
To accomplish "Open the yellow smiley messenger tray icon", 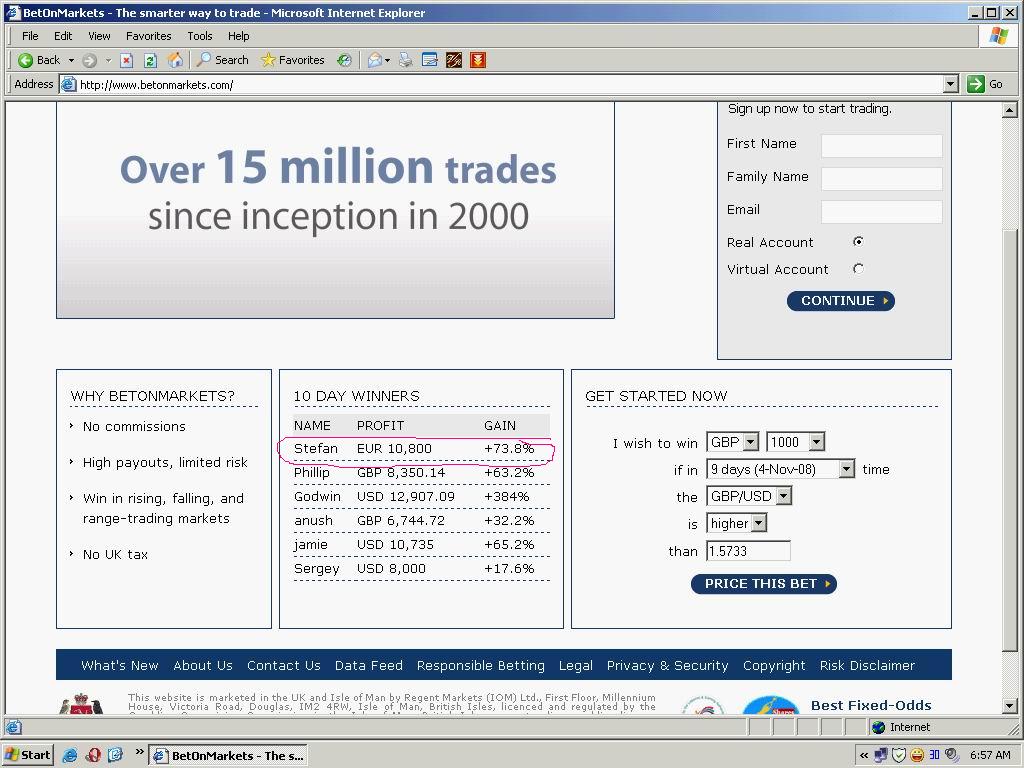I will (917, 756).
